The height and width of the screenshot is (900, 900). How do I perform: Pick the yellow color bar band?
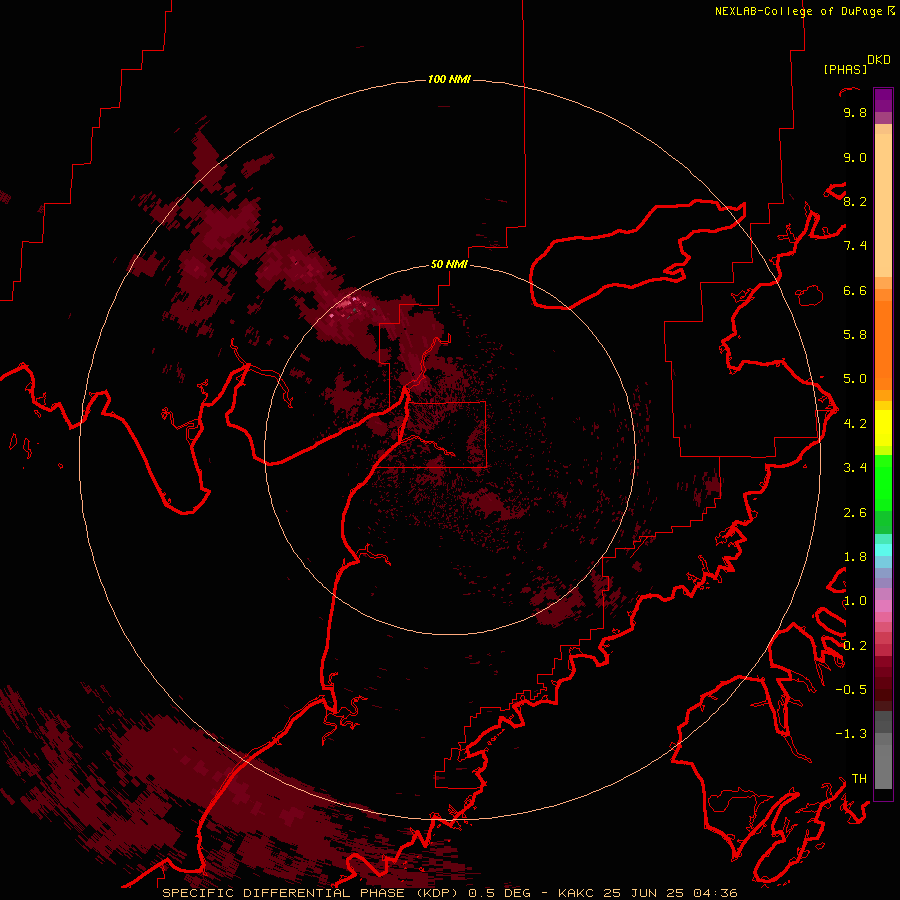point(883,428)
